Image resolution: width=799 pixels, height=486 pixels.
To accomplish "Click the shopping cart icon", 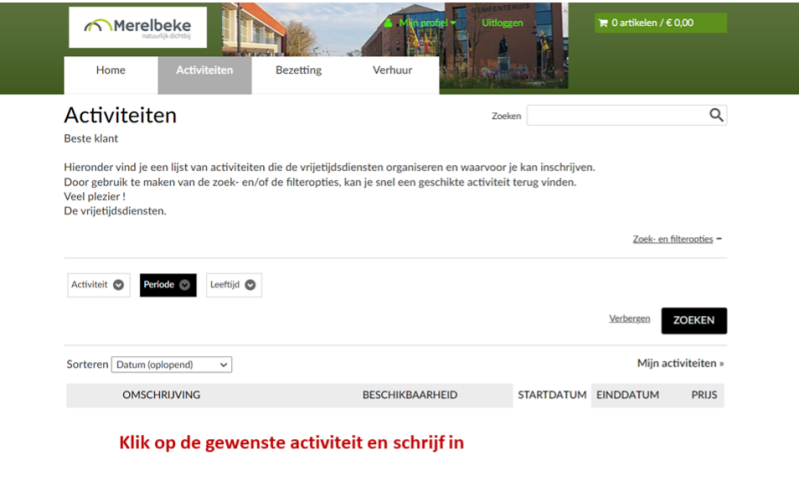I will pyautogui.click(x=603, y=23).
